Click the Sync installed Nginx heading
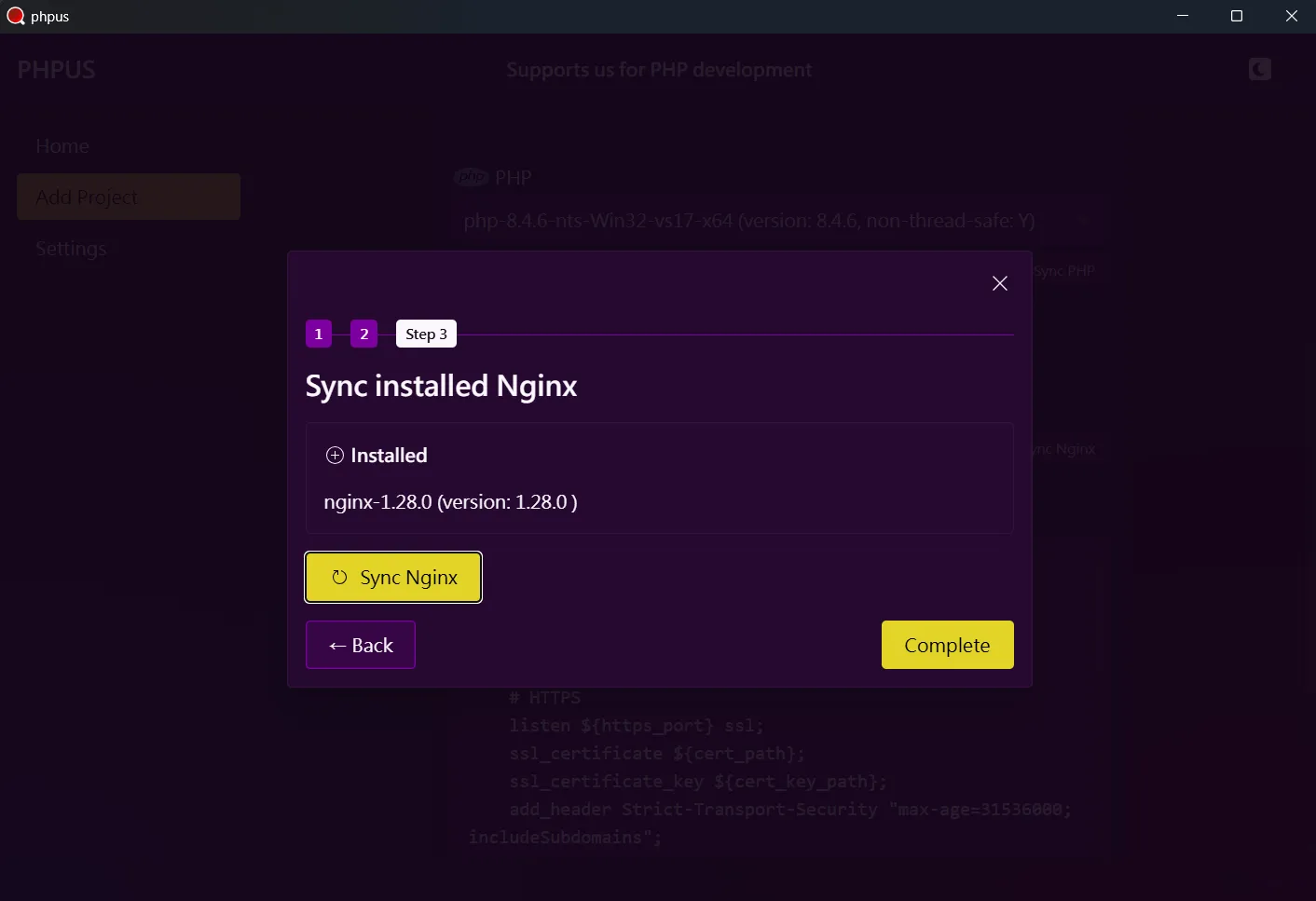Screen dimensions: 1316x901 [441, 386]
